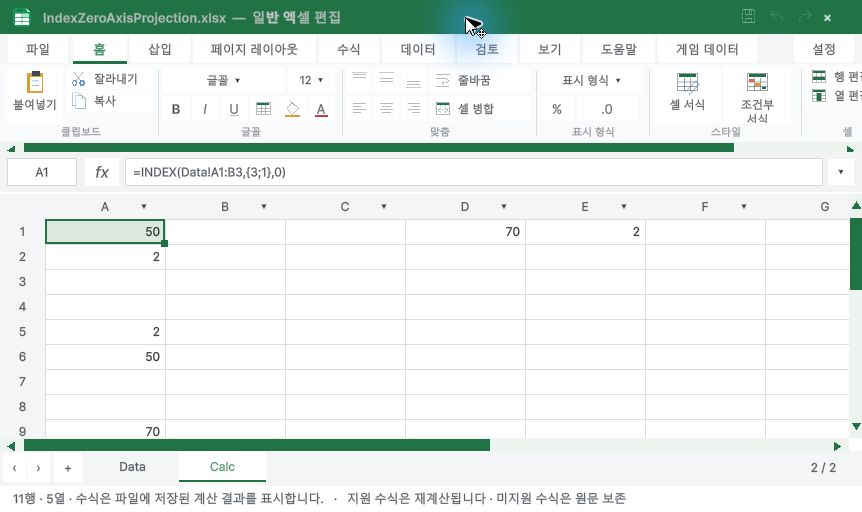Align text to bottom
Image resolution: width=862 pixels, height=512 pixels.
[x=413, y=80]
